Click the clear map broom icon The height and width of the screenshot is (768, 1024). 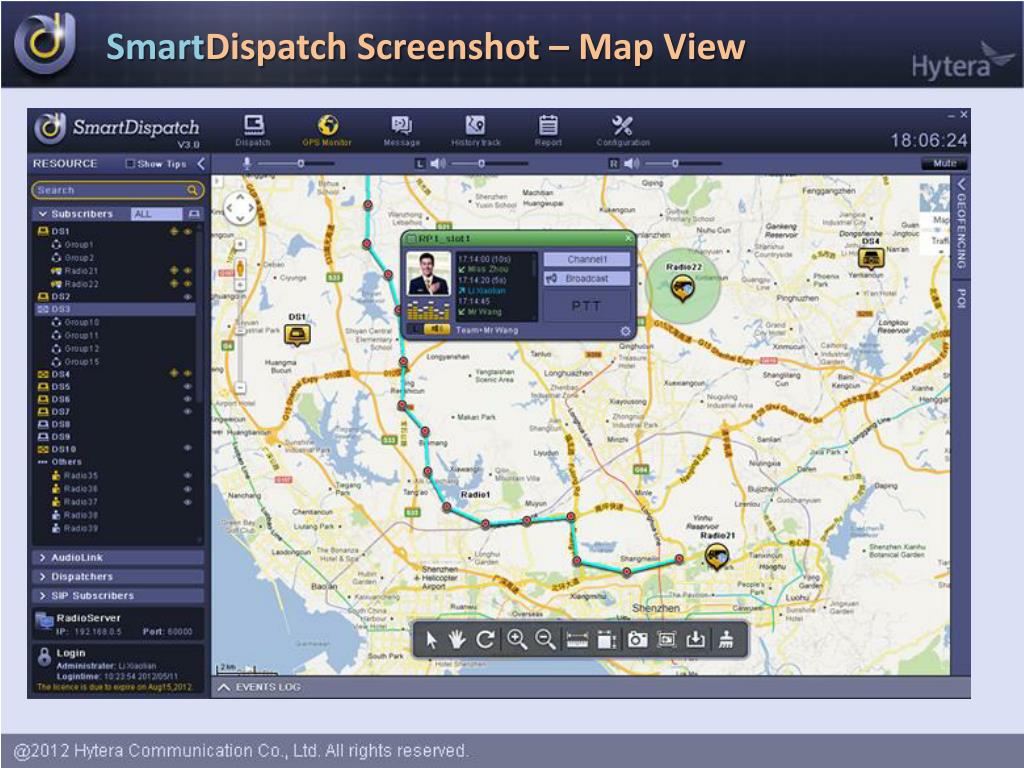727,641
